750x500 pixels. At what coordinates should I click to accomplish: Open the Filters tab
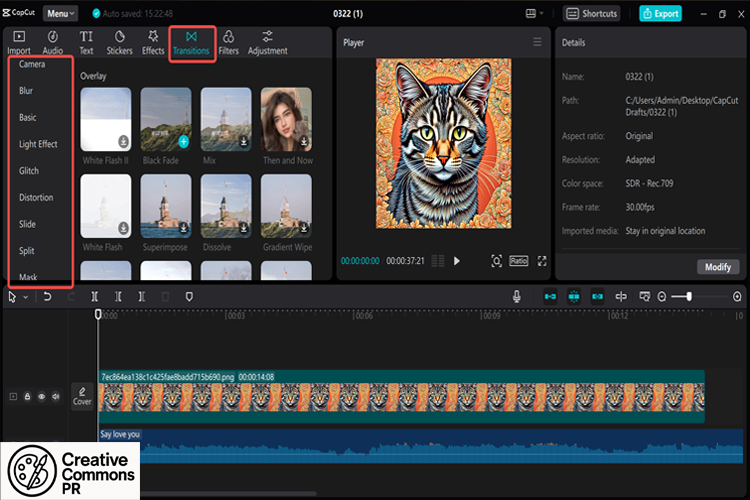(229, 43)
